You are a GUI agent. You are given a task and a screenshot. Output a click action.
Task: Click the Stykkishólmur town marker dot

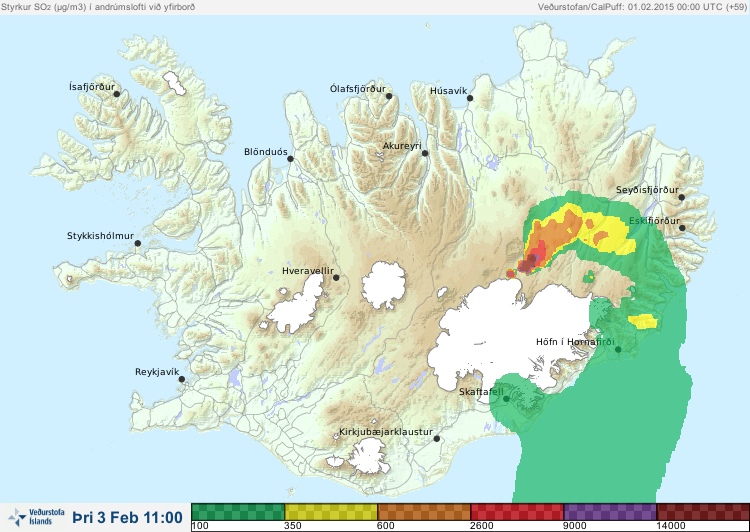[x=138, y=244]
